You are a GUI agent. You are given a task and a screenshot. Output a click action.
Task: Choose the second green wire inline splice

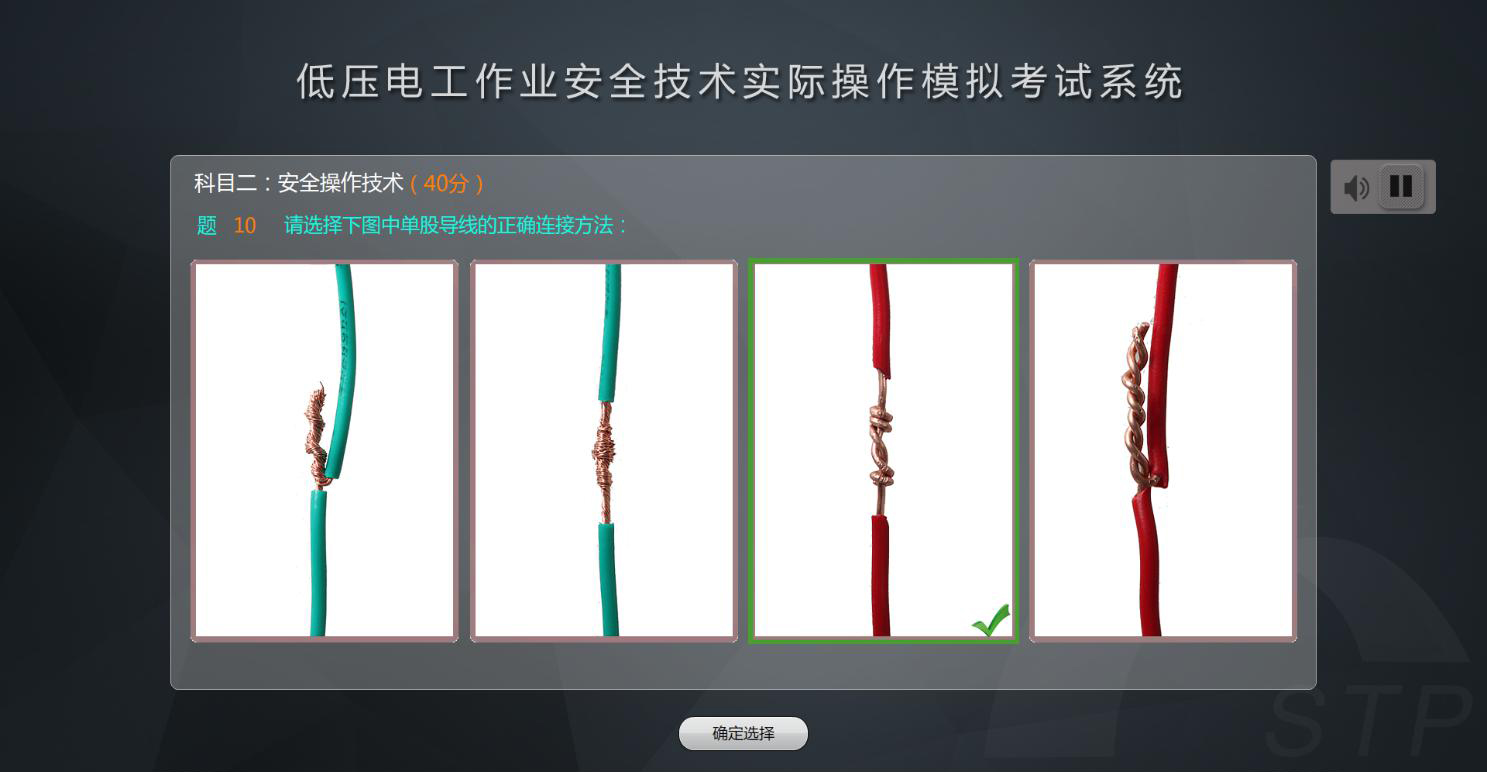[604, 450]
